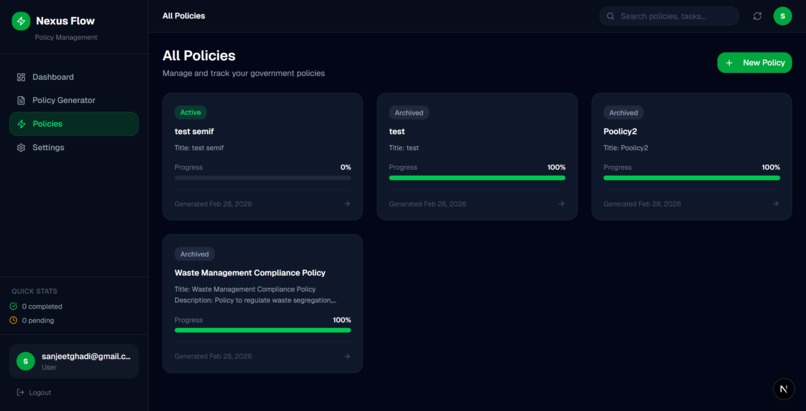Click the arrow on the test card
Image resolution: width=806 pixels, height=411 pixels.
pos(561,204)
